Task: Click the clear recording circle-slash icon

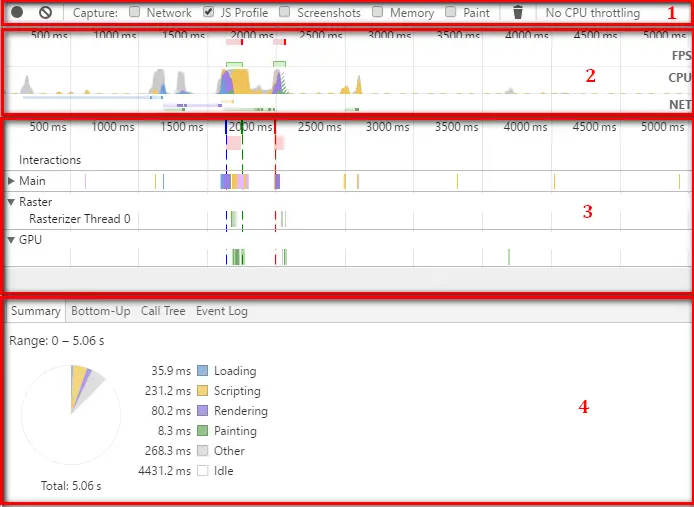Action: (45, 12)
